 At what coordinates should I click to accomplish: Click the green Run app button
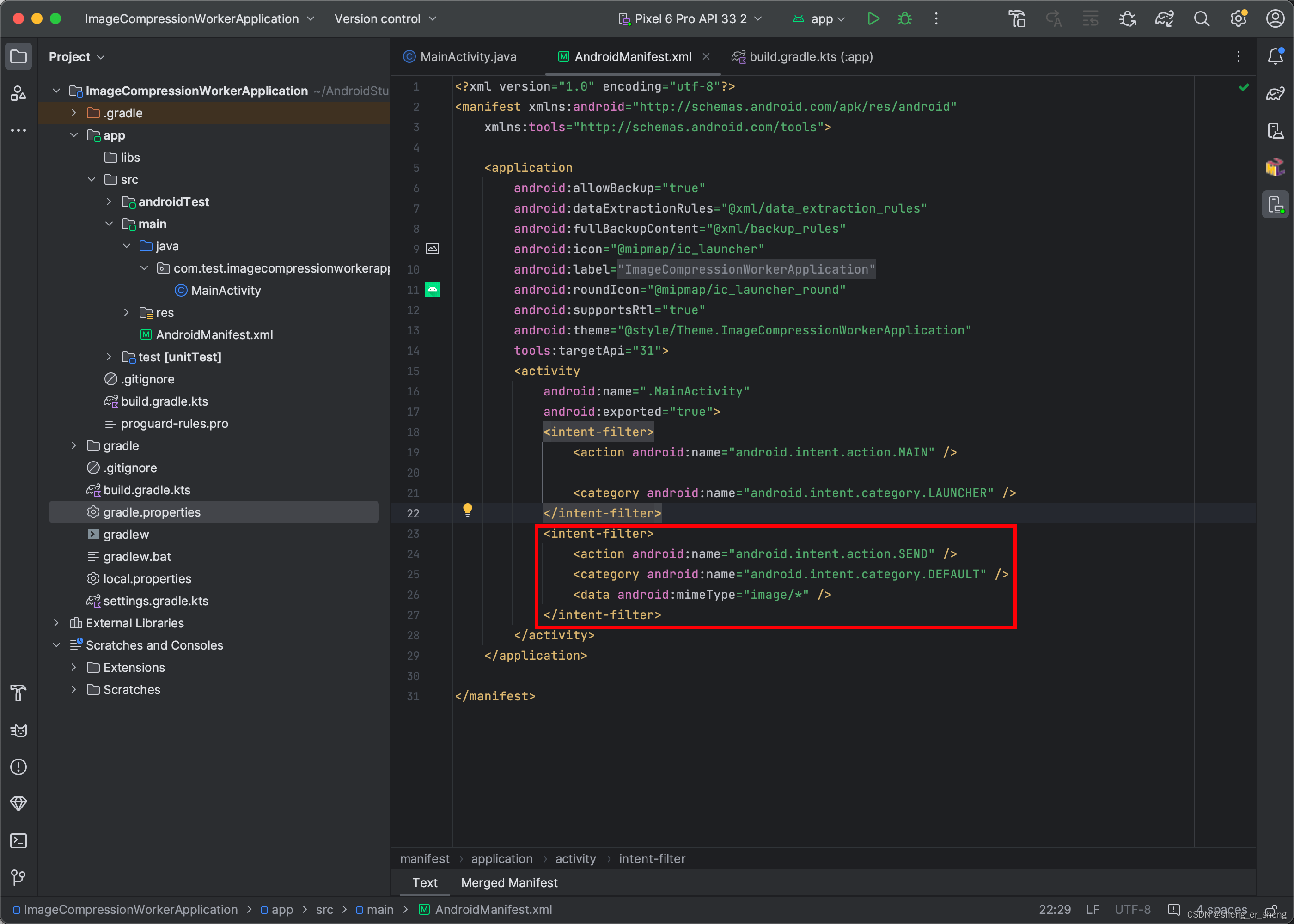pyautogui.click(x=873, y=19)
